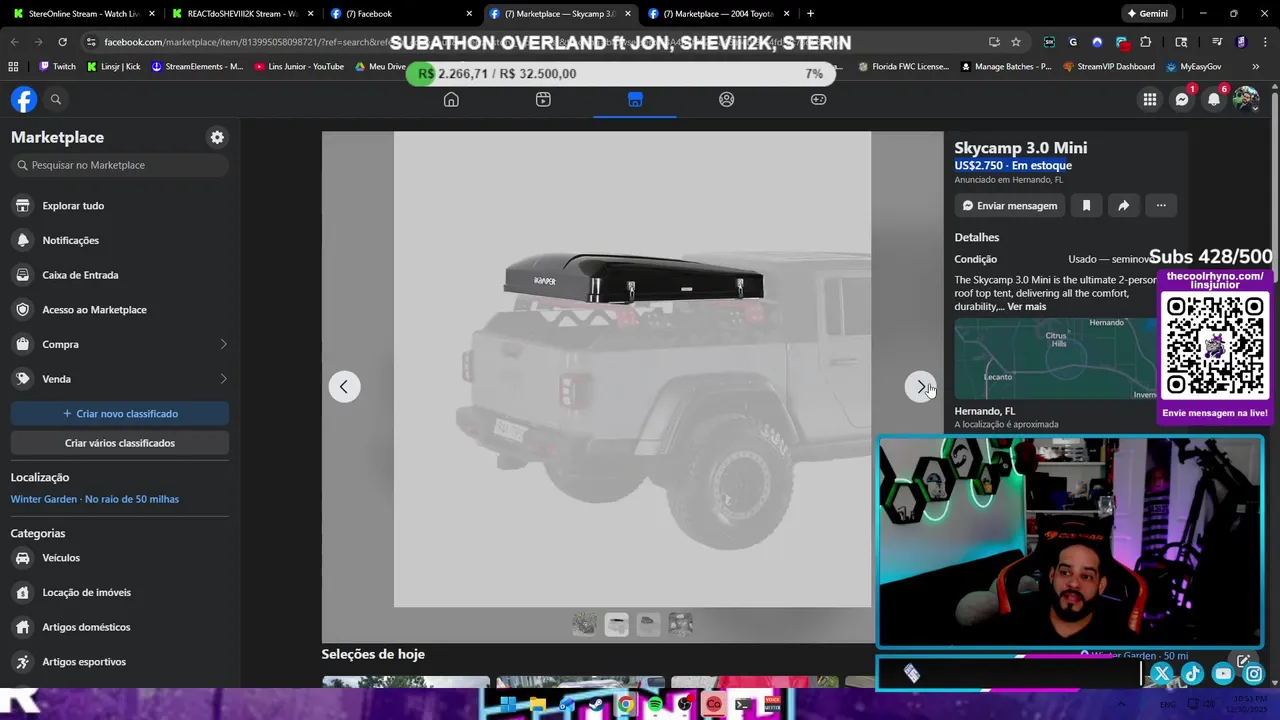The image size is (1280, 720).
Task: Change location Winter Garden radius link
Action: (x=95, y=499)
